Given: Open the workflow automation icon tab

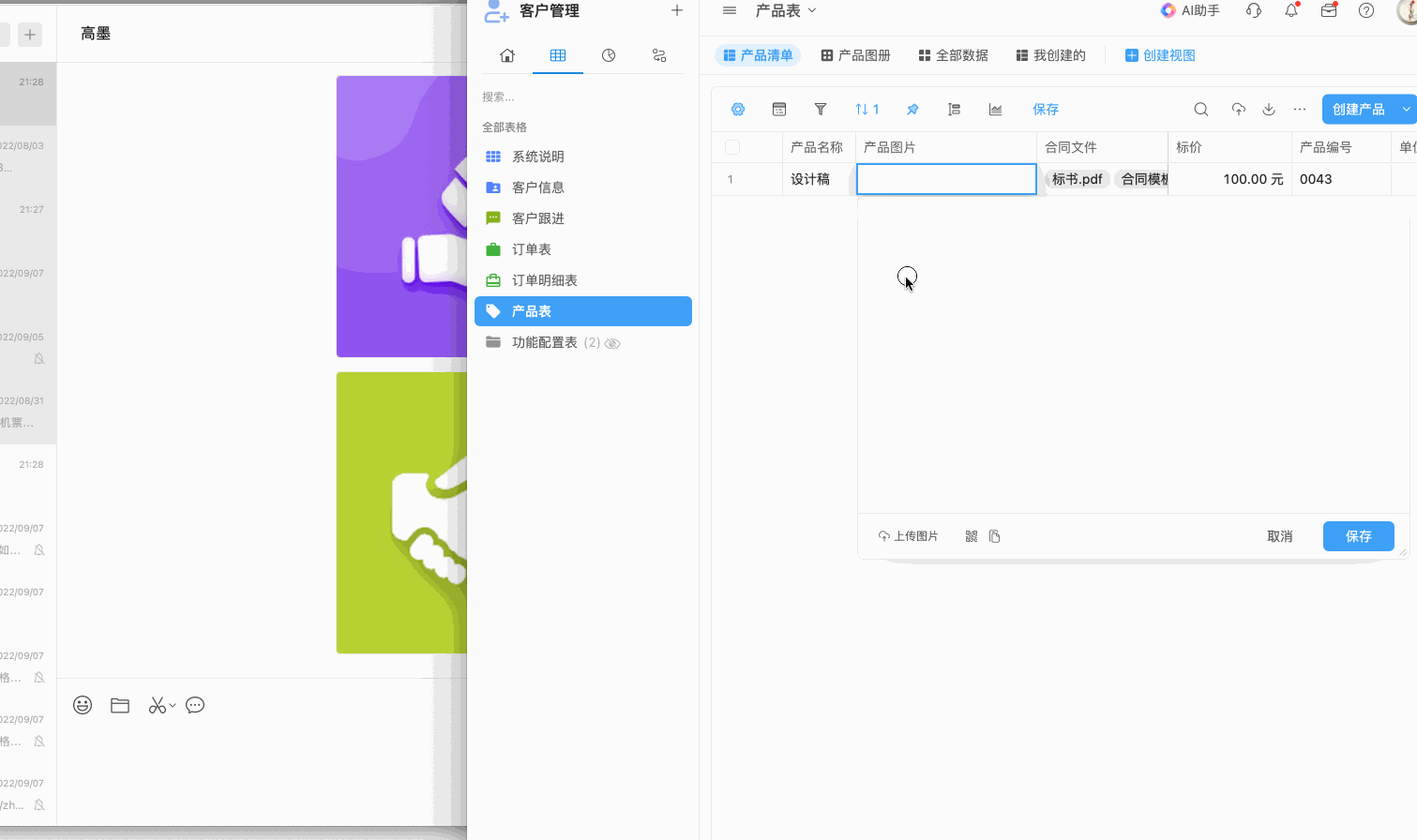Looking at the screenshot, I should [x=659, y=55].
